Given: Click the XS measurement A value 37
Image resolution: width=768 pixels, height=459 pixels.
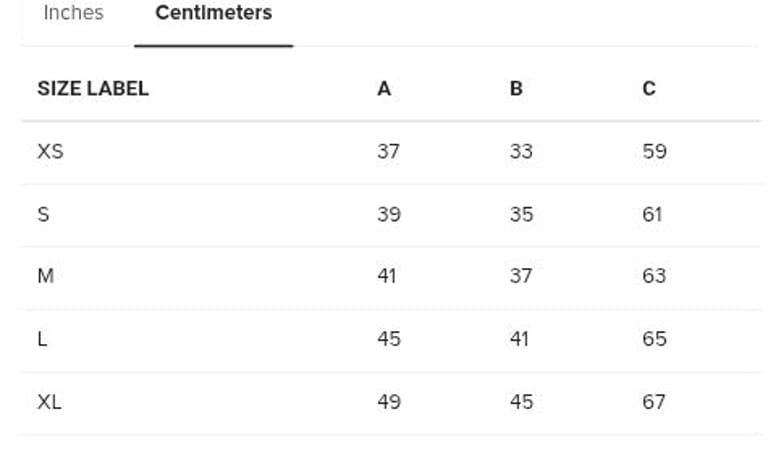Looking at the screenshot, I should point(388,152).
